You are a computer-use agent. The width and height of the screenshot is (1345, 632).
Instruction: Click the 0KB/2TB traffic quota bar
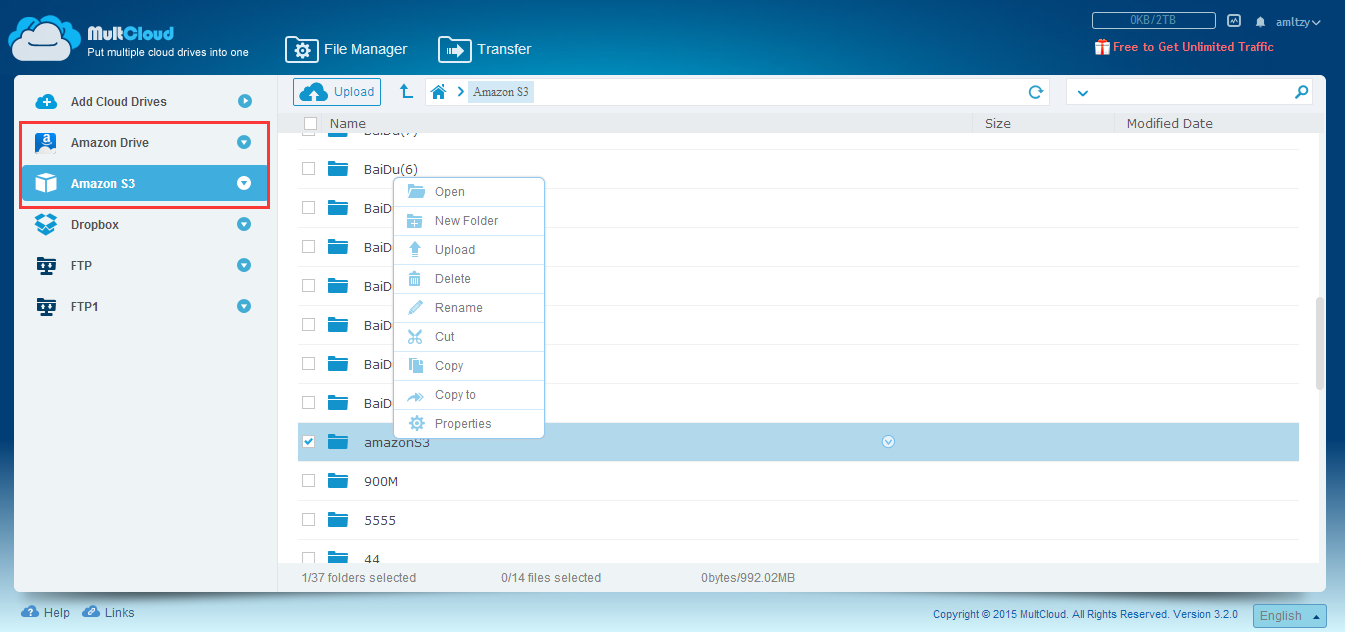1153,20
